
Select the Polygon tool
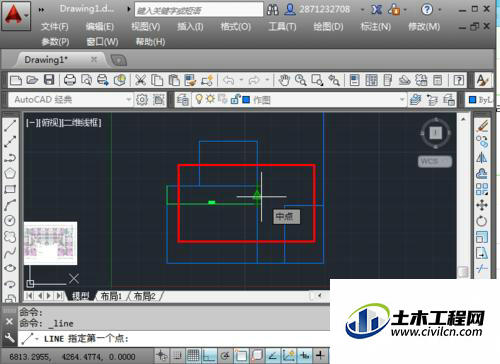click(x=10, y=173)
